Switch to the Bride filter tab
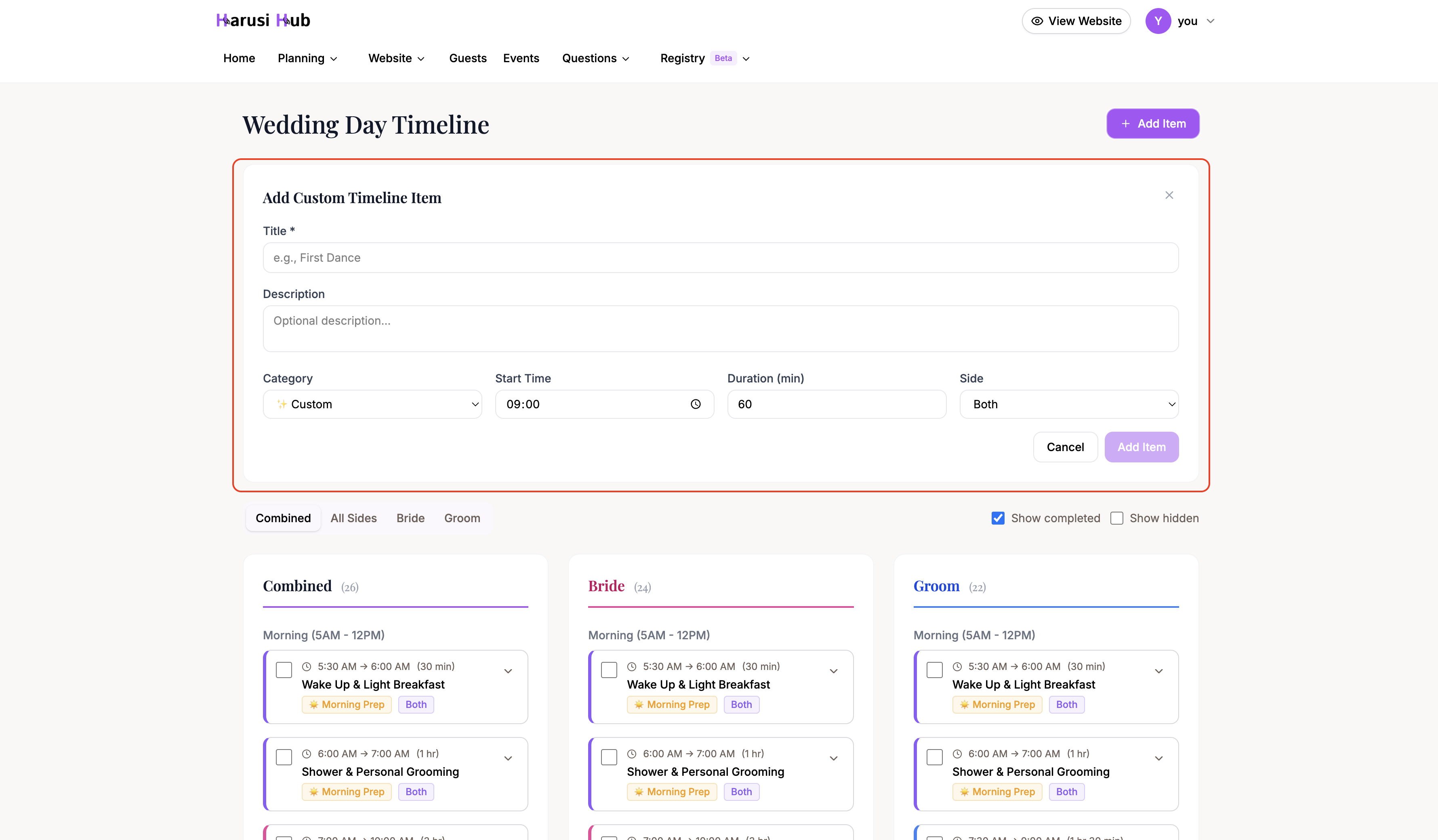 point(410,518)
